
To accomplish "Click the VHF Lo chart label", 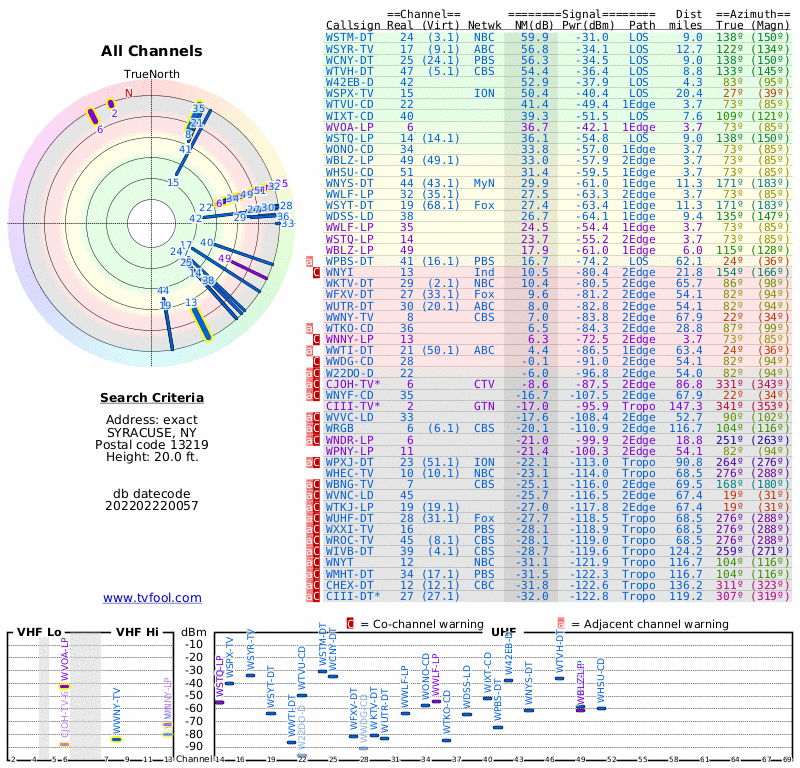I will 39,632.
